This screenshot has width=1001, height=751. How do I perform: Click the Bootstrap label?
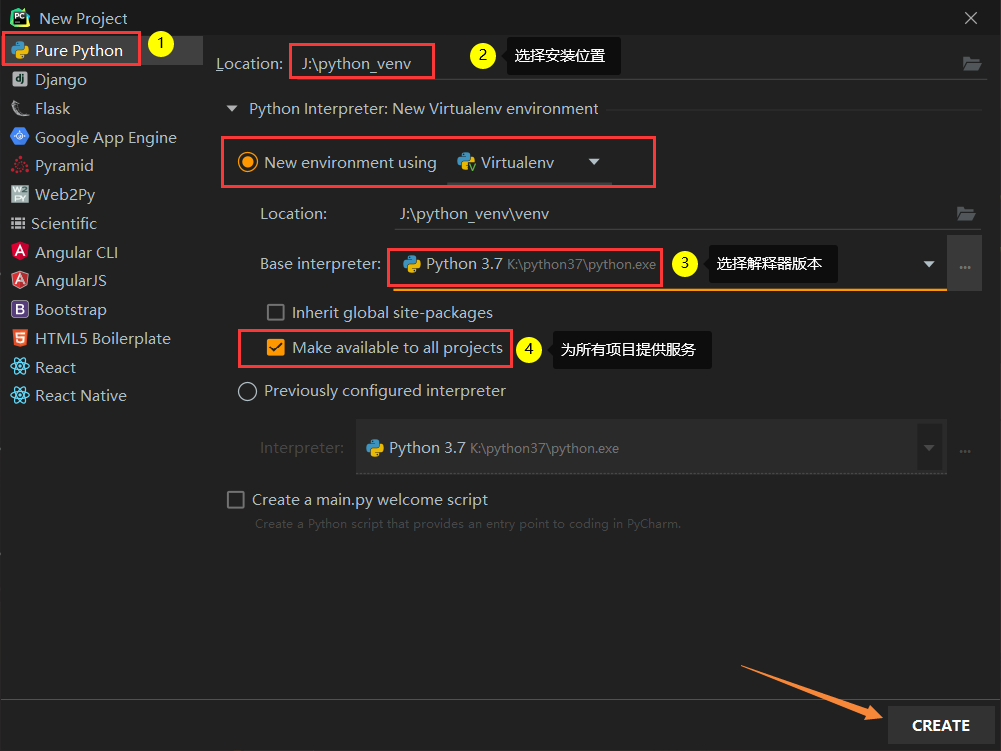point(71,310)
